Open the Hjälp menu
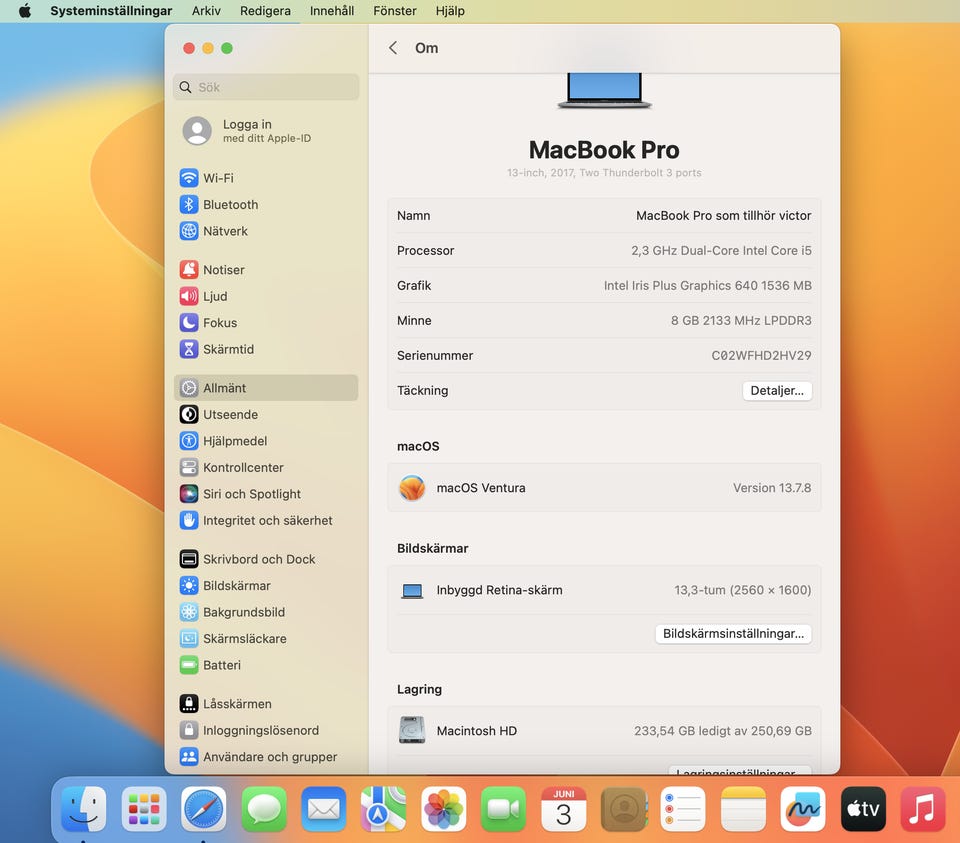This screenshot has height=843, width=960. (450, 11)
